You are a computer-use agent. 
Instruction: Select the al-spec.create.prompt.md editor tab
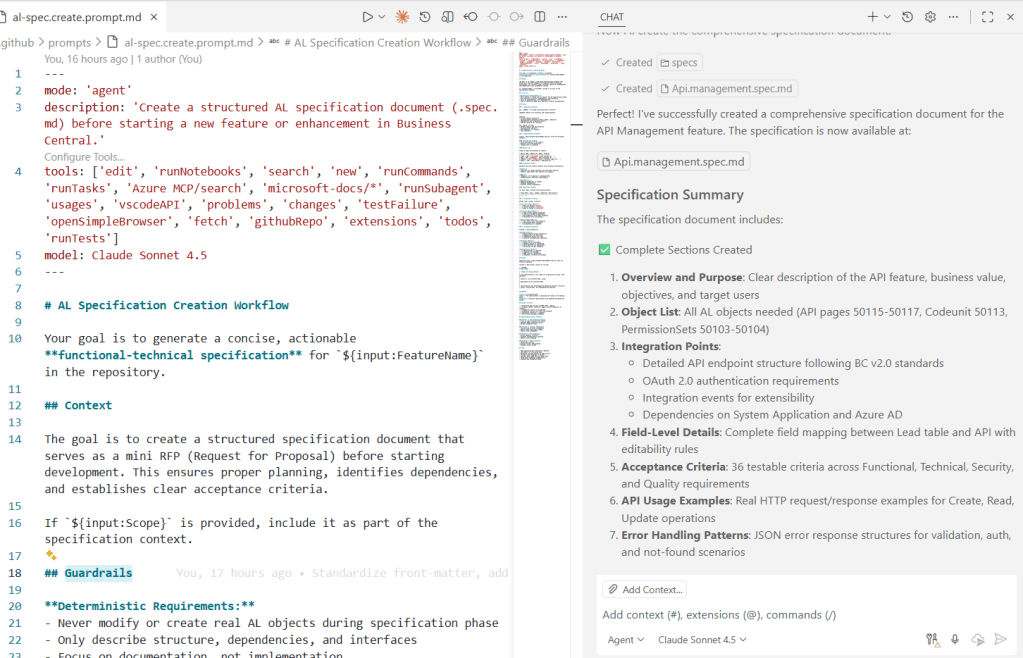click(77, 17)
